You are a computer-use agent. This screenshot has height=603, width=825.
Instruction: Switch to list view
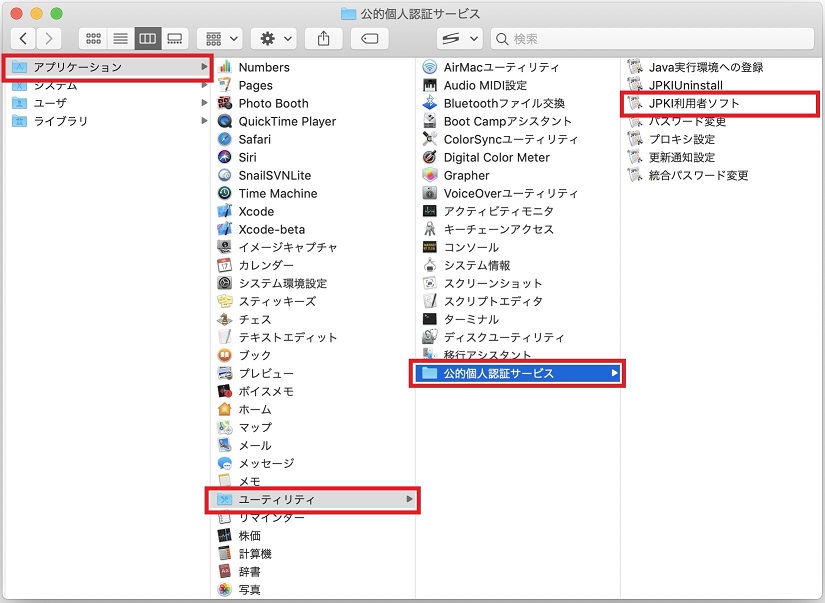point(120,38)
